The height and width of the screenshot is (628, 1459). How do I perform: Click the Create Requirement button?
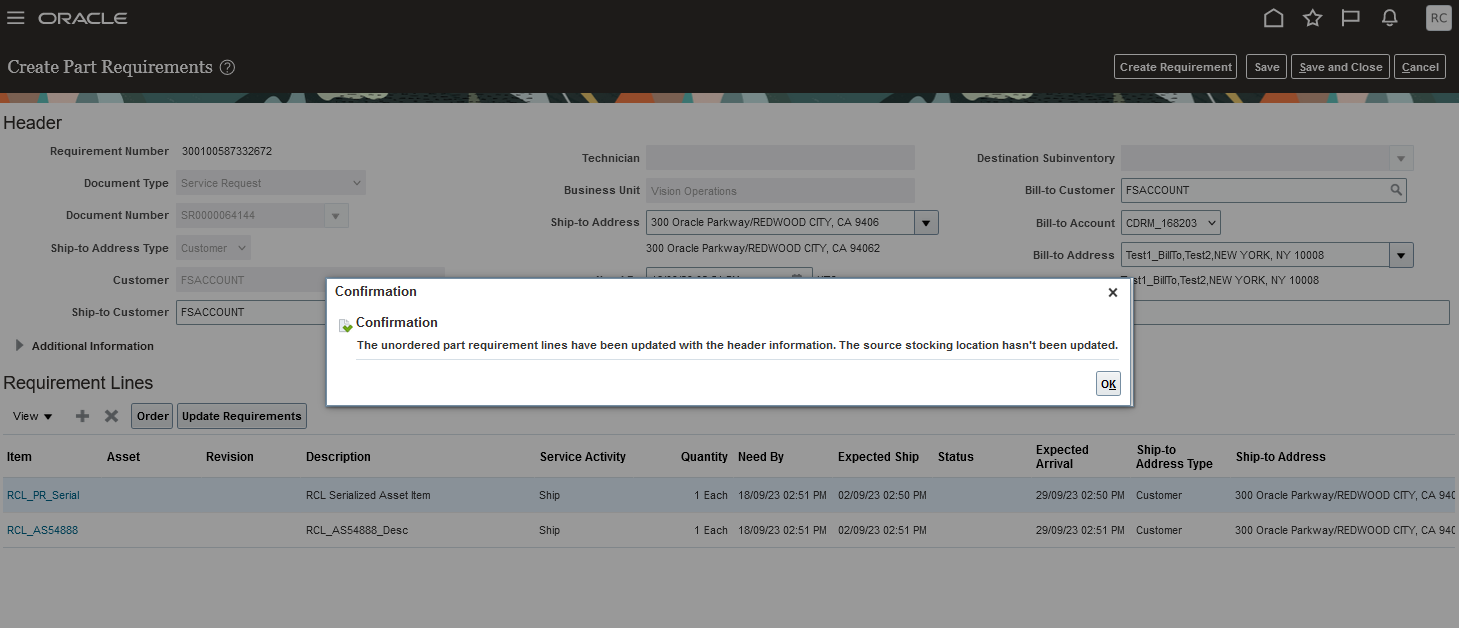(x=1175, y=67)
